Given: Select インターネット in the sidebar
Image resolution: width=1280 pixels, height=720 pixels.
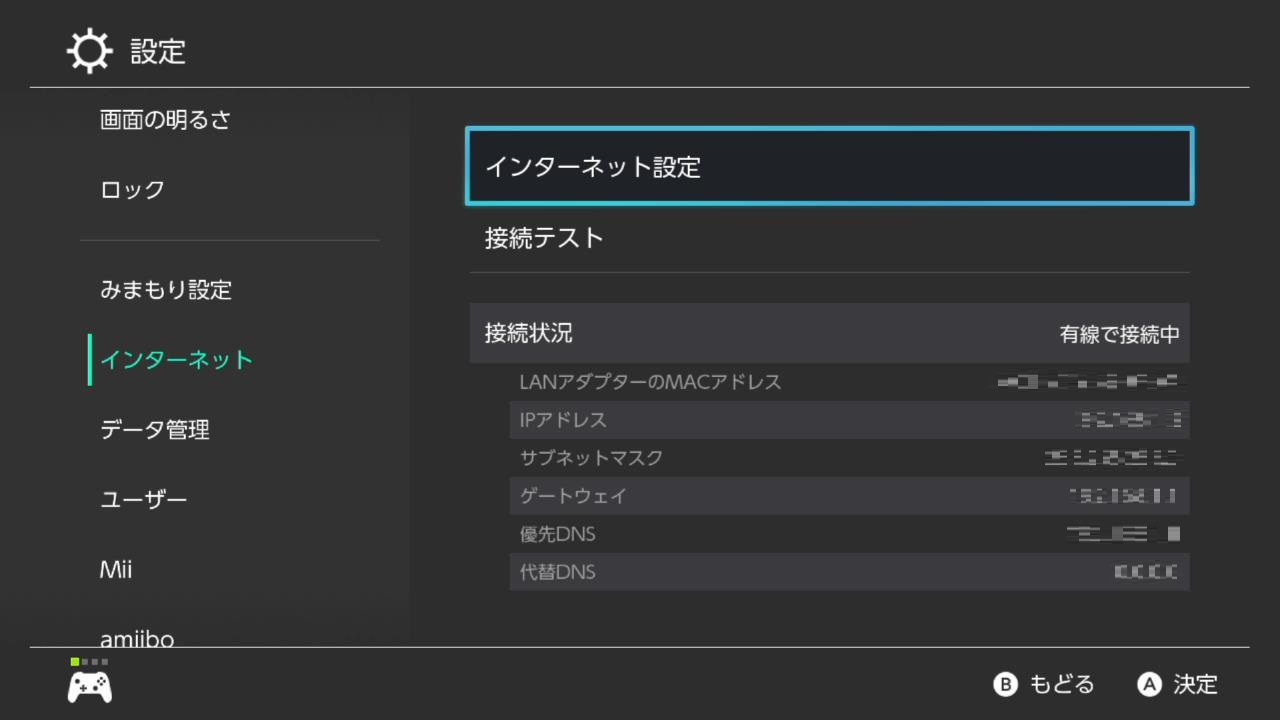Looking at the screenshot, I should tap(176, 360).
